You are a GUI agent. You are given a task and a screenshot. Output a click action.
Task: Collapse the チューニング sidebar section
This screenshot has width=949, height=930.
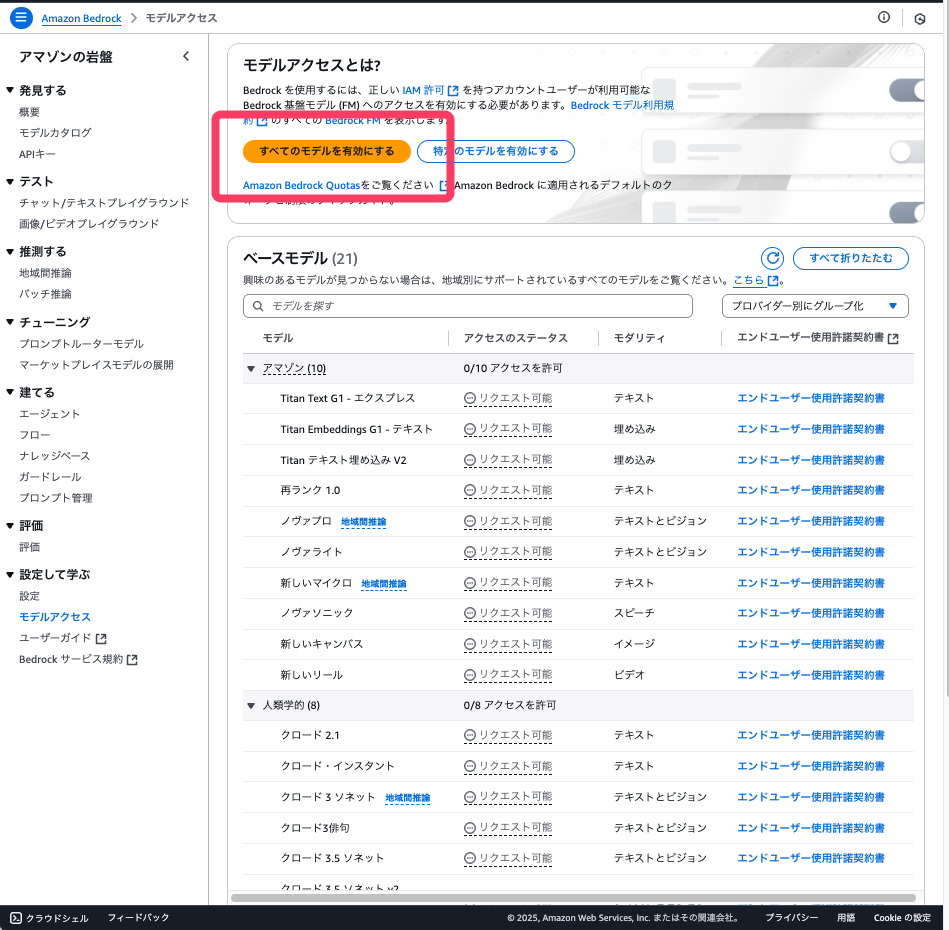coord(10,322)
